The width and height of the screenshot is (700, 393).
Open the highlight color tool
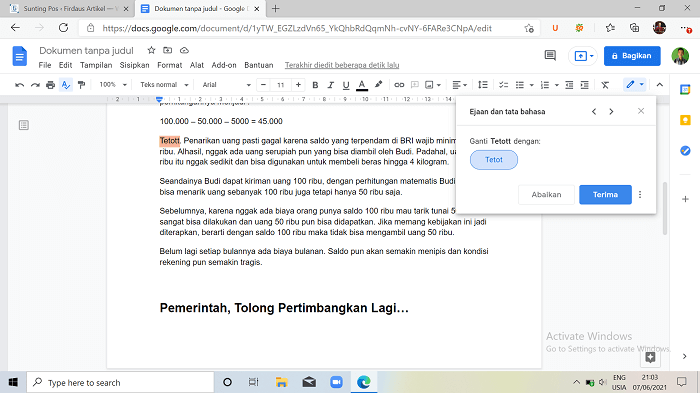coord(379,84)
